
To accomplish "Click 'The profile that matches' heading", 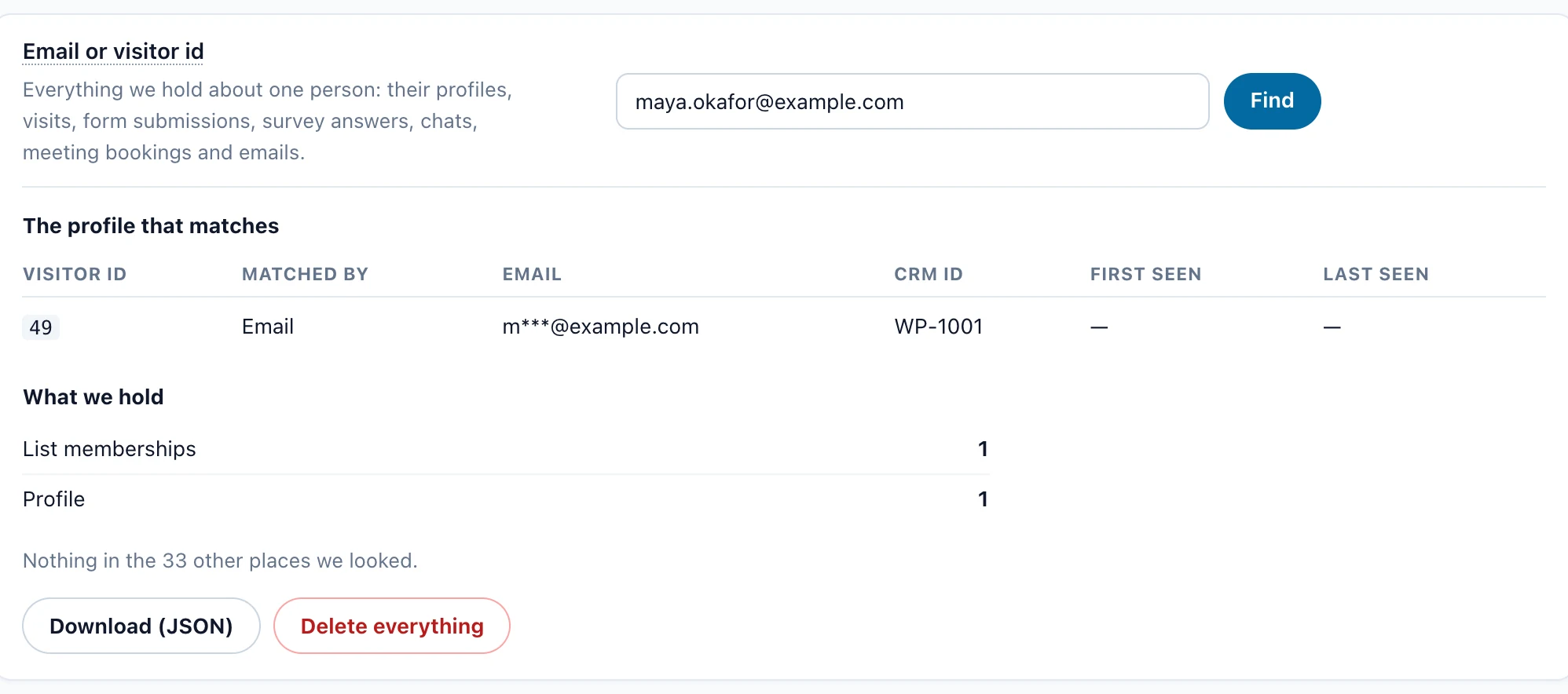I will tap(151, 226).
